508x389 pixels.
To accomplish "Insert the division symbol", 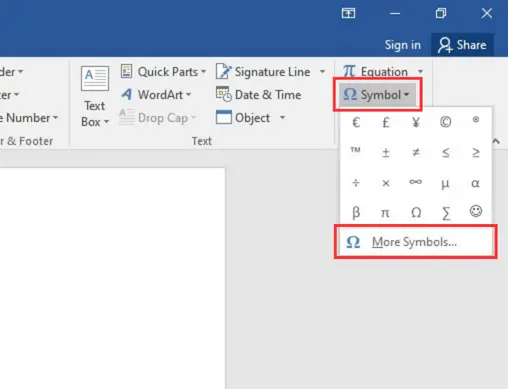I will pos(356,183).
